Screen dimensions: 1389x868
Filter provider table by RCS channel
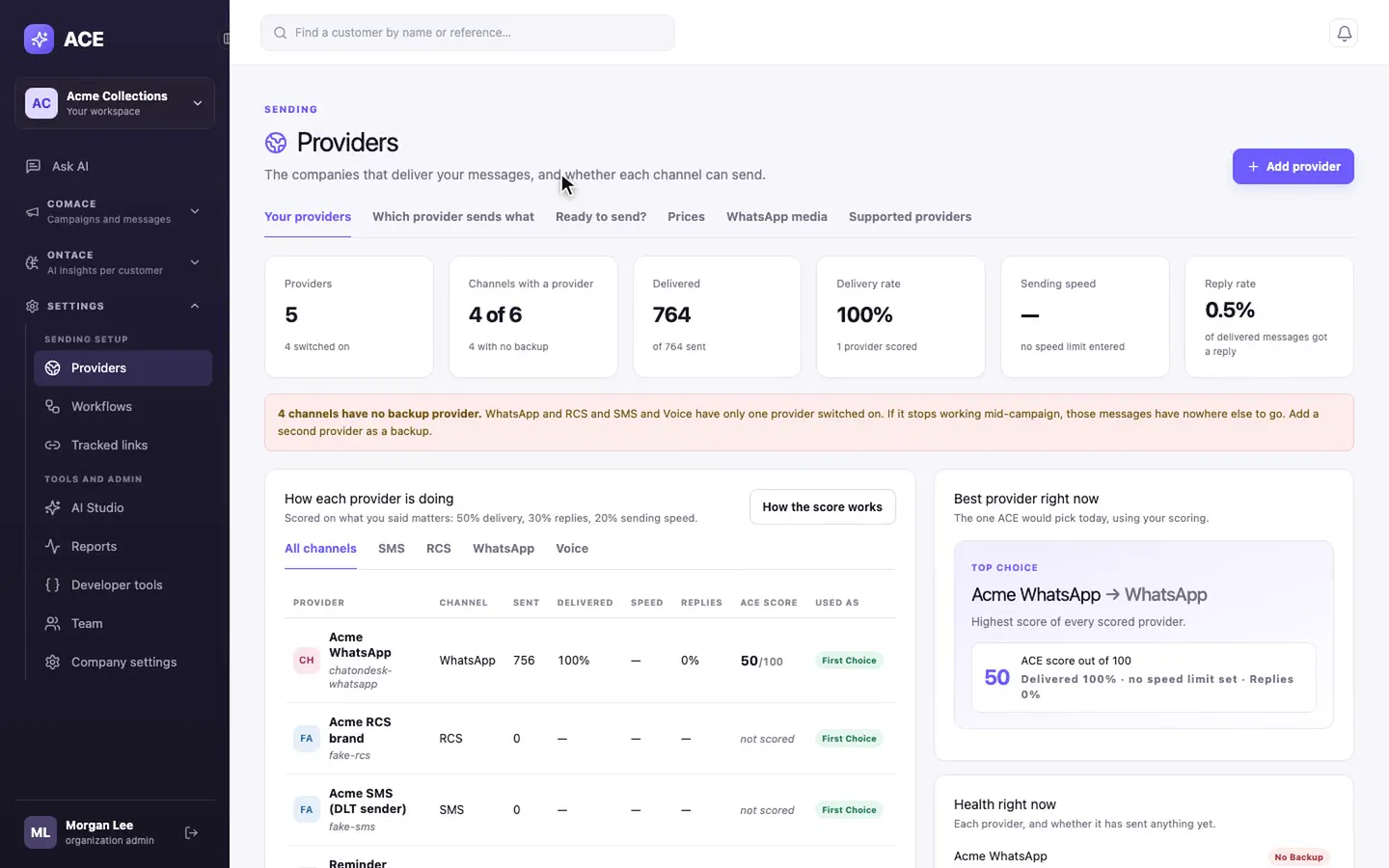click(x=439, y=549)
